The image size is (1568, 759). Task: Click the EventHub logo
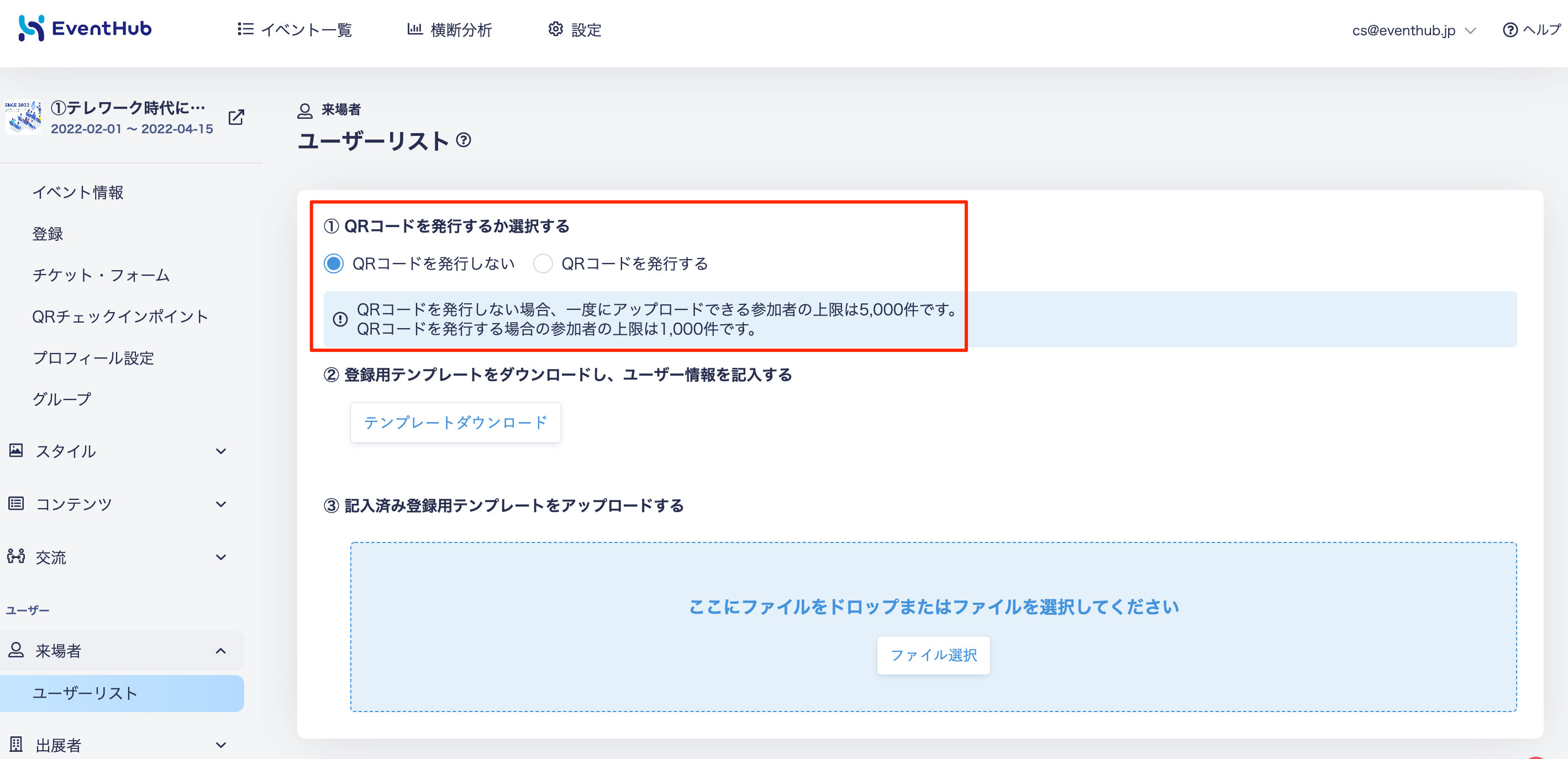coord(85,29)
